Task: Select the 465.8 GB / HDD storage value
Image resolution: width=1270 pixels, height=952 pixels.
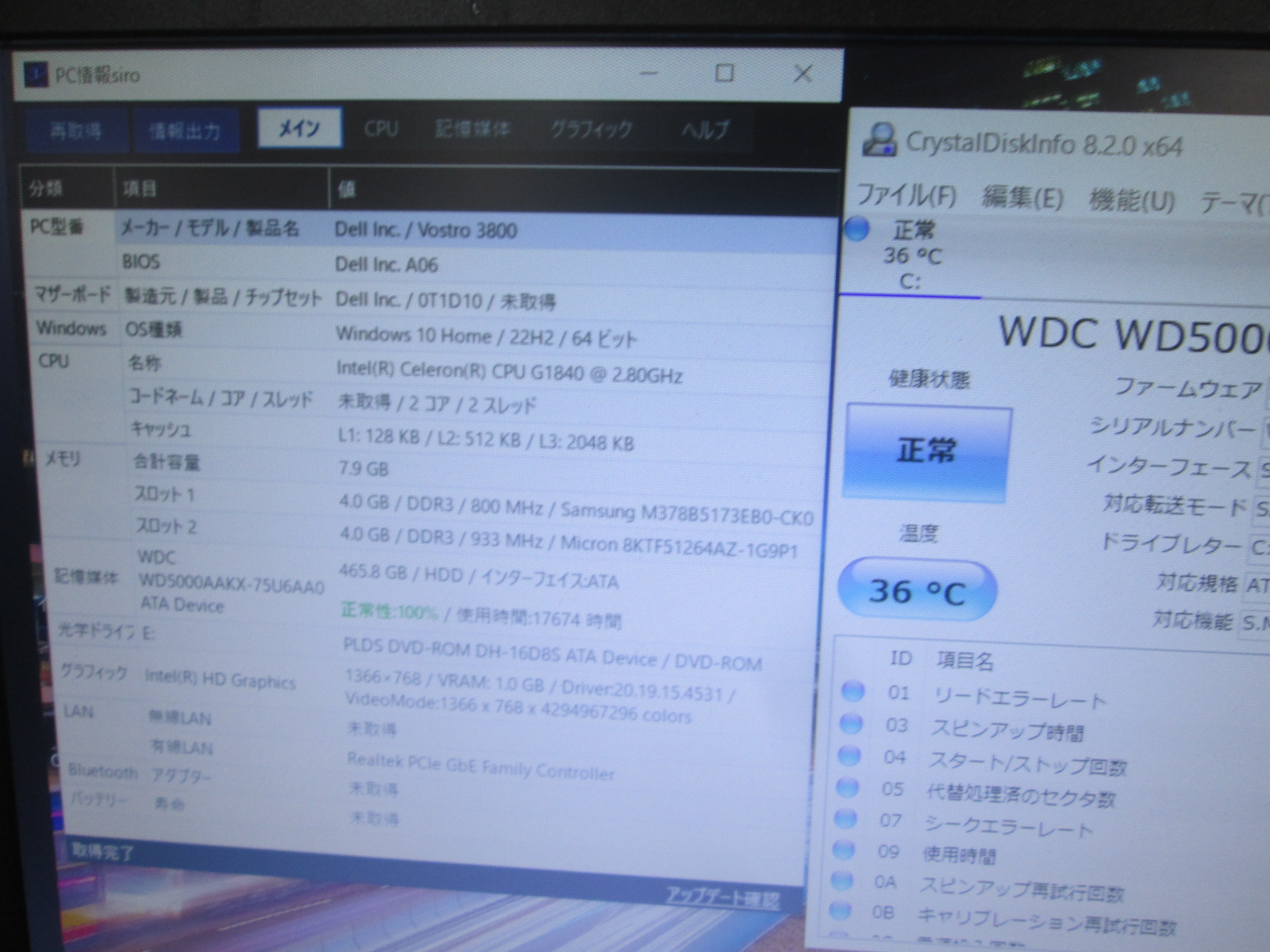Action: pyautogui.click(x=479, y=578)
